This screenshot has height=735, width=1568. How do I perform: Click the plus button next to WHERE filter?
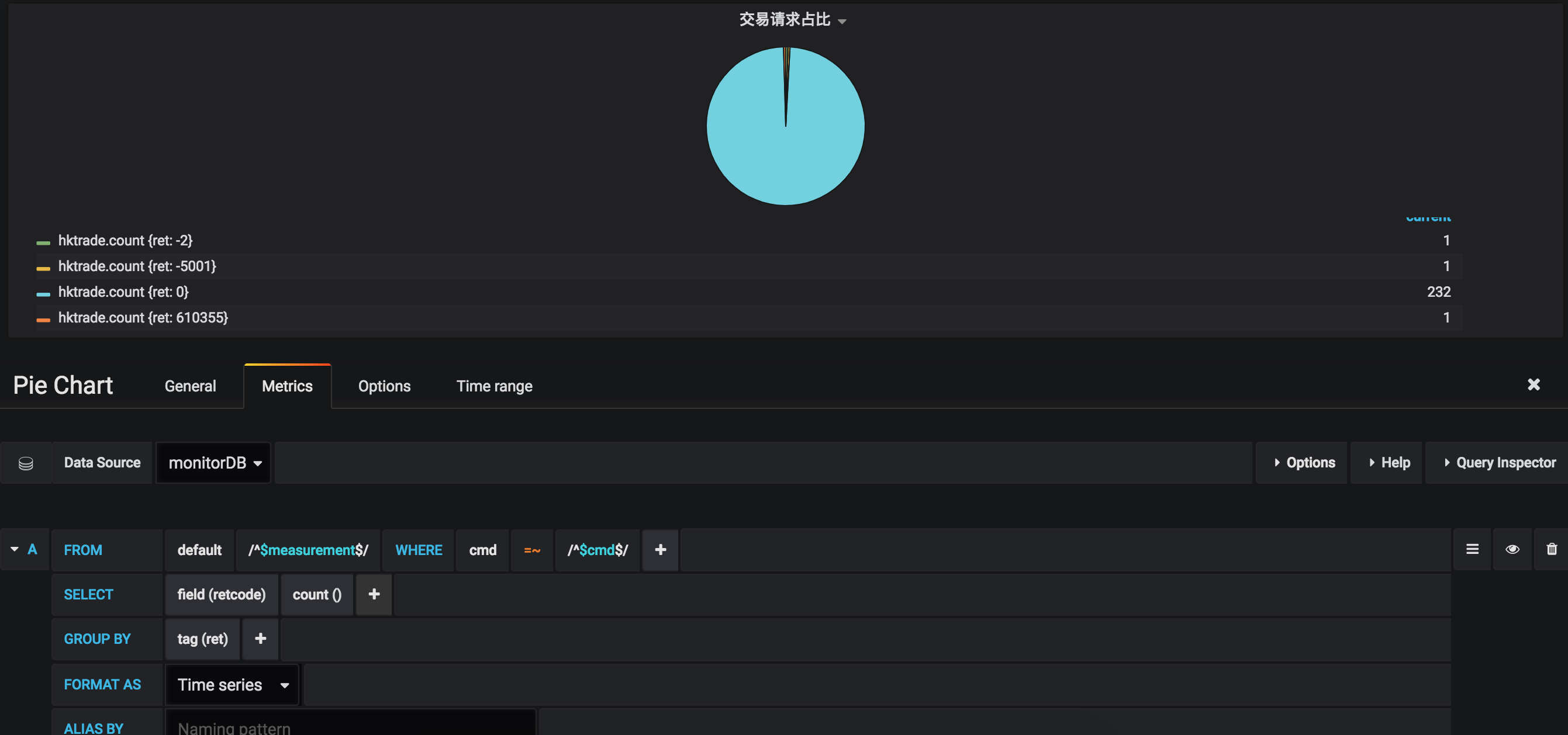pos(661,549)
